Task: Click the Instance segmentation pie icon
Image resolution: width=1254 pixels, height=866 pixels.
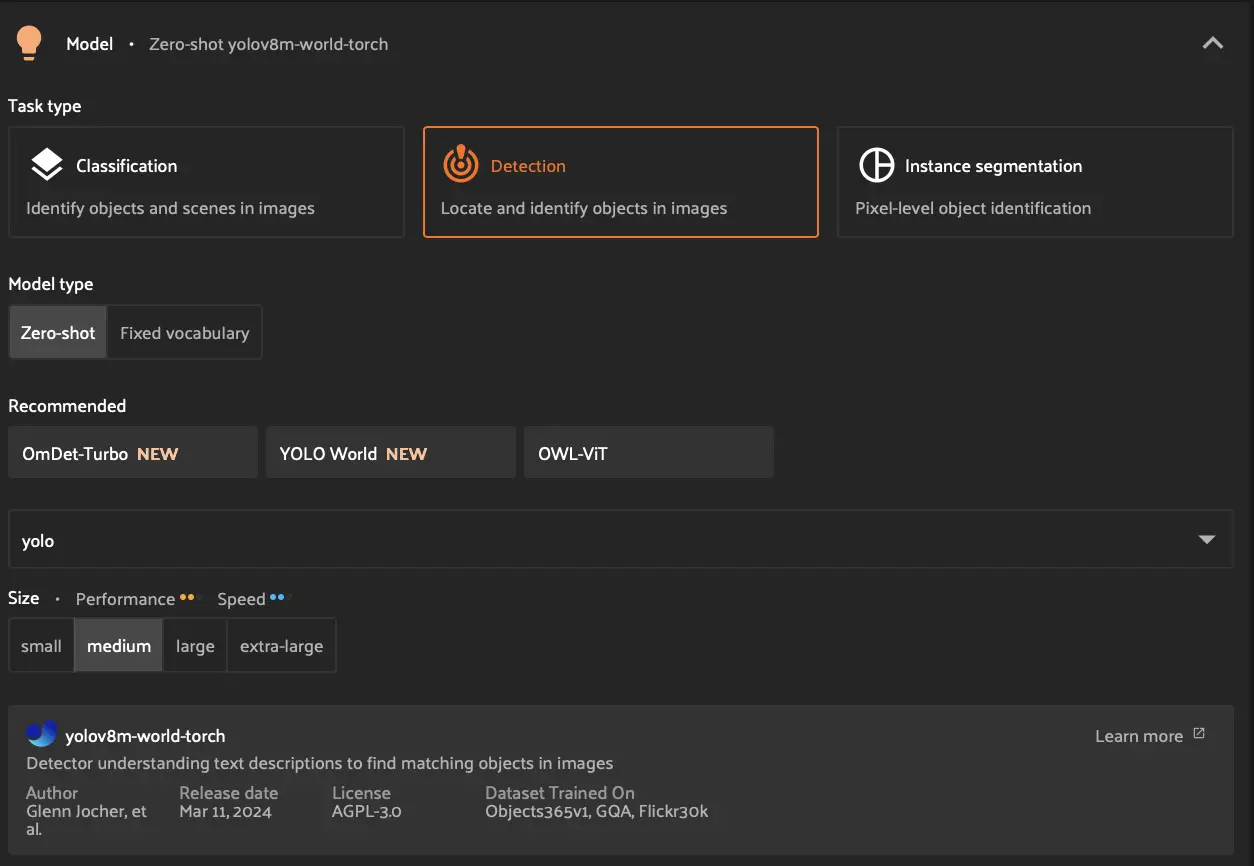Action: click(x=876, y=165)
